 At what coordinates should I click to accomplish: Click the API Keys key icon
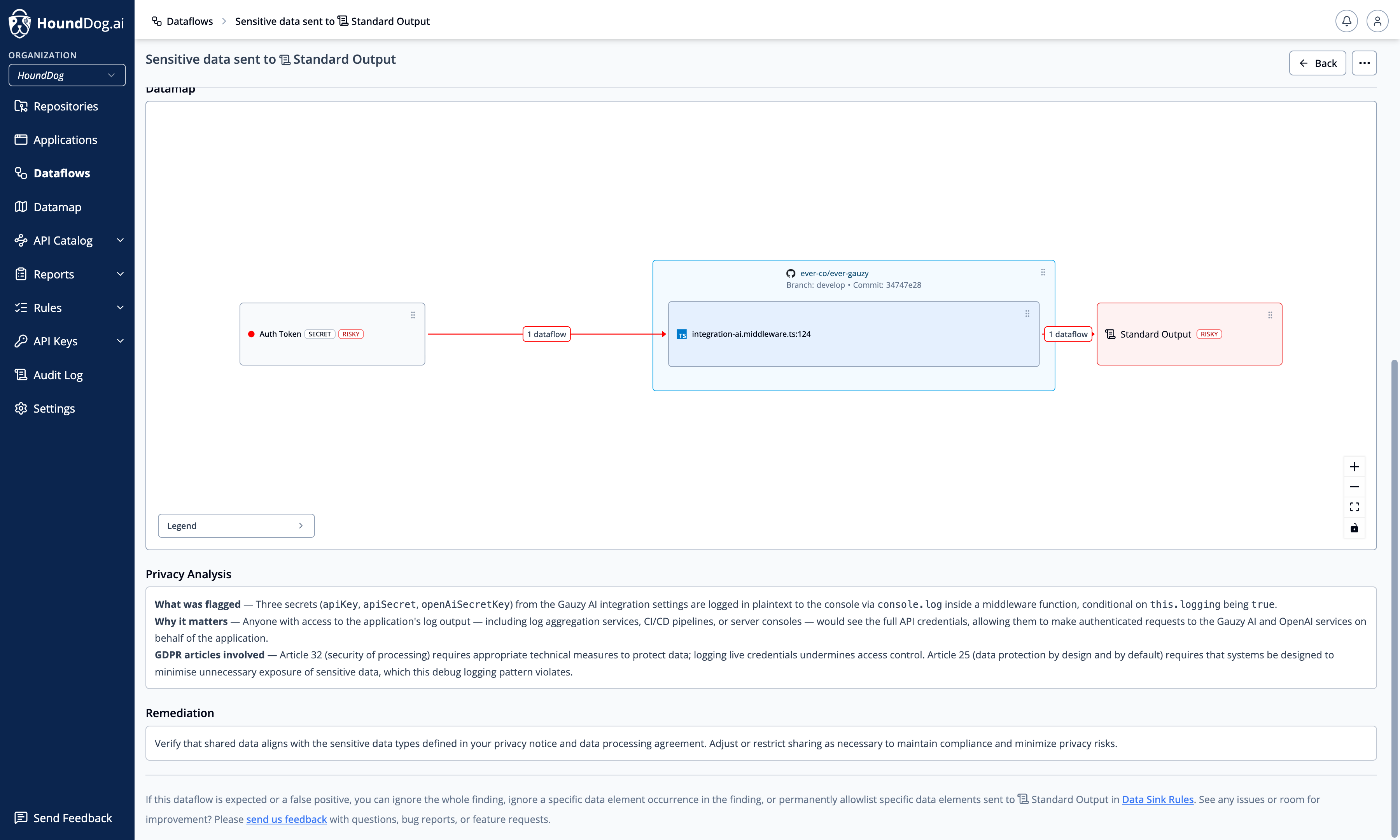21,341
